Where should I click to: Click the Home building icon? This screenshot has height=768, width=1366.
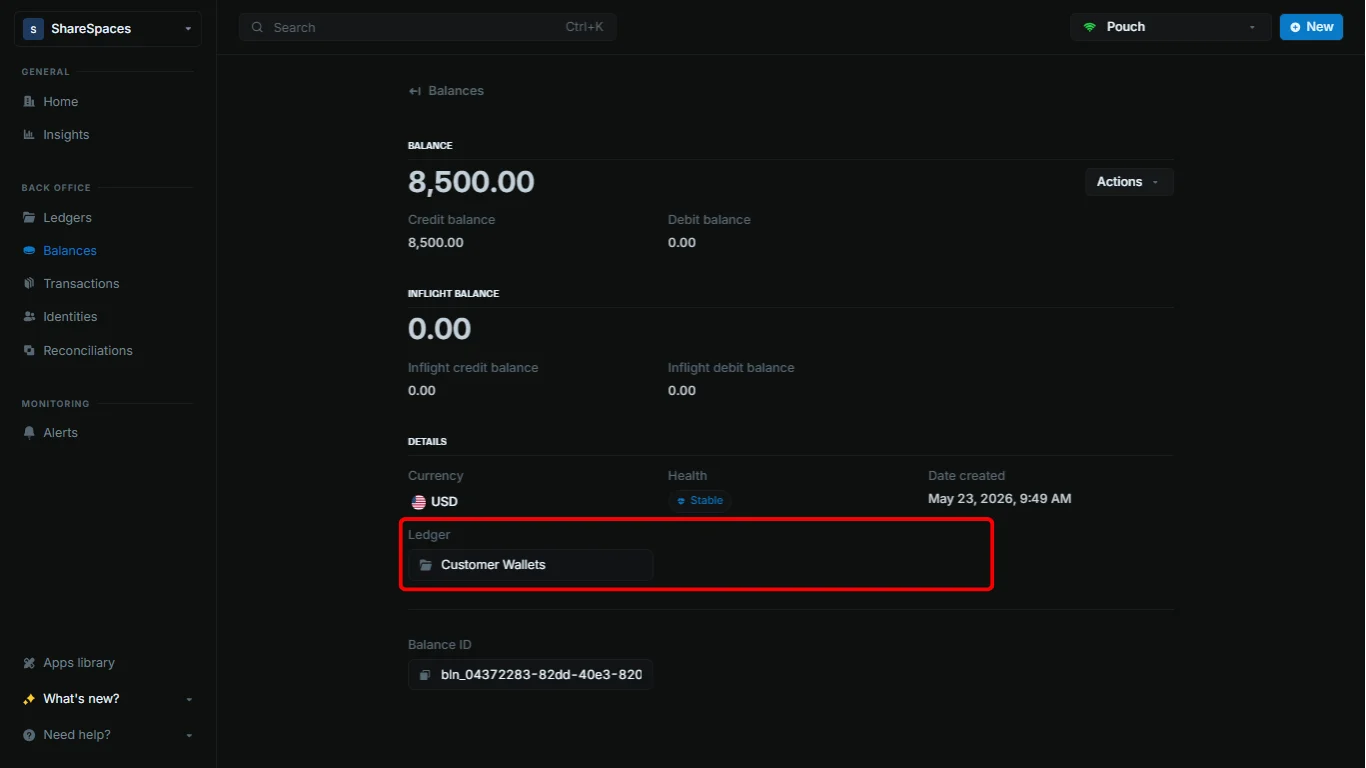coord(29,101)
